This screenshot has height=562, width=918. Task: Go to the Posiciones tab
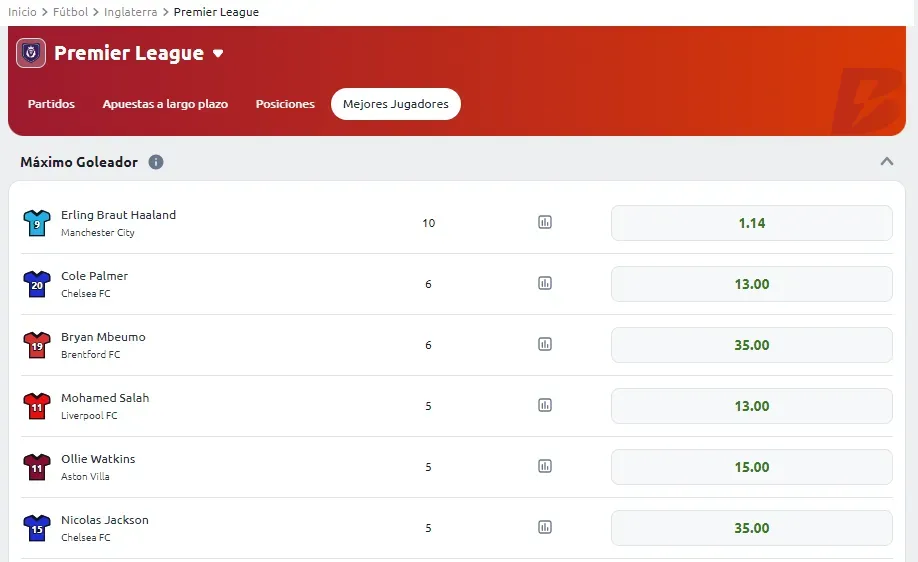coord(285,104)
